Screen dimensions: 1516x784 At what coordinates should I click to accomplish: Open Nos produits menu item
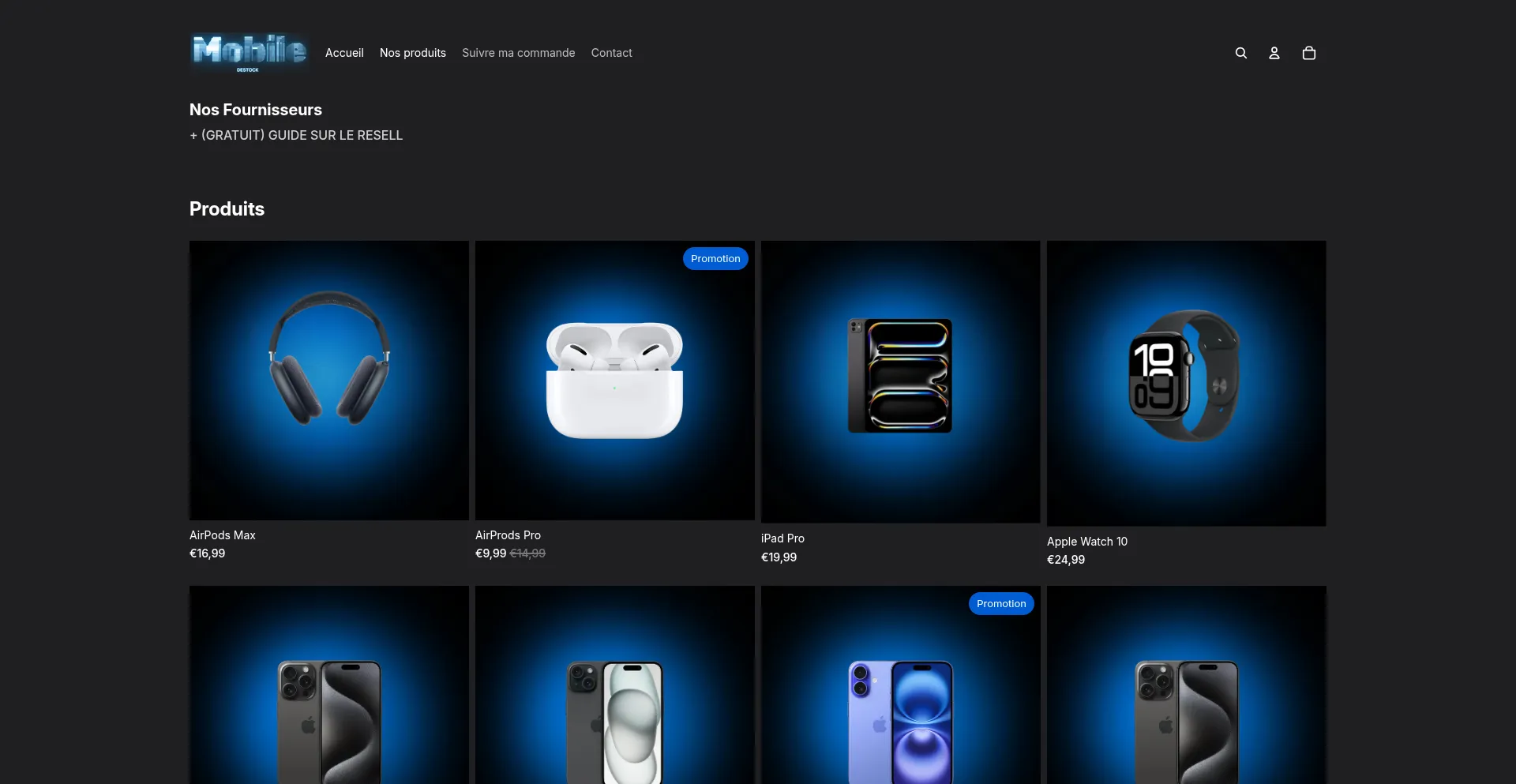[x=413, y=53]
